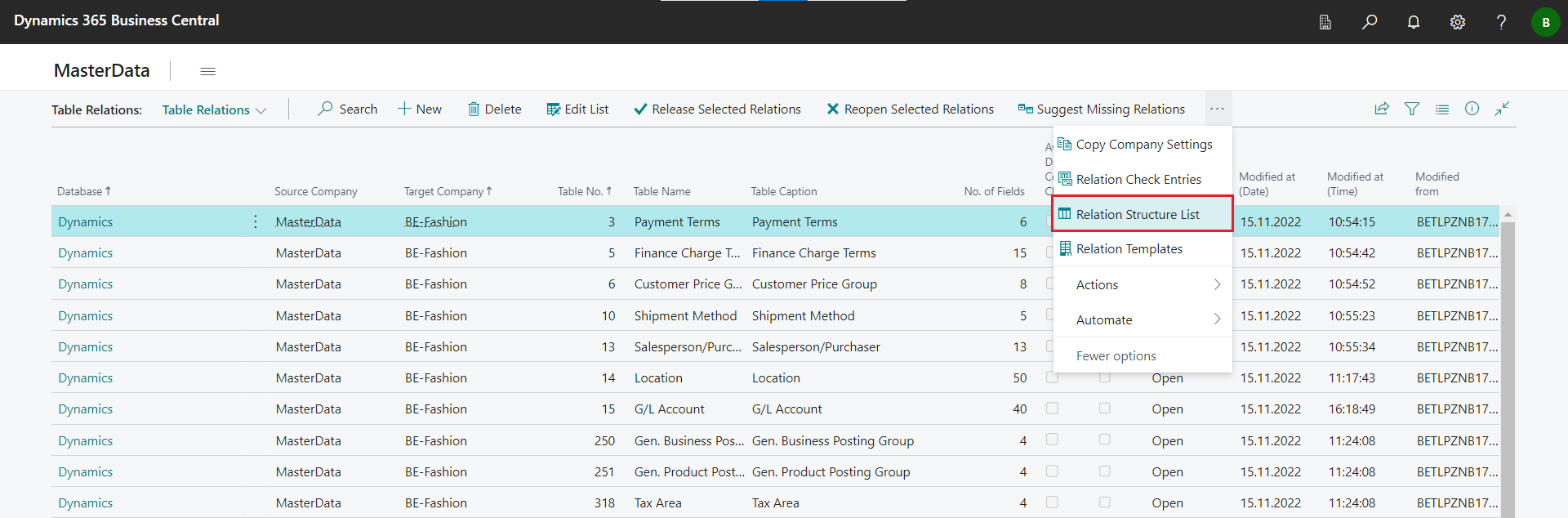The image size is (1568, 518).
Task: Select the time cell 16:18:49
Action: (1352, 409)
